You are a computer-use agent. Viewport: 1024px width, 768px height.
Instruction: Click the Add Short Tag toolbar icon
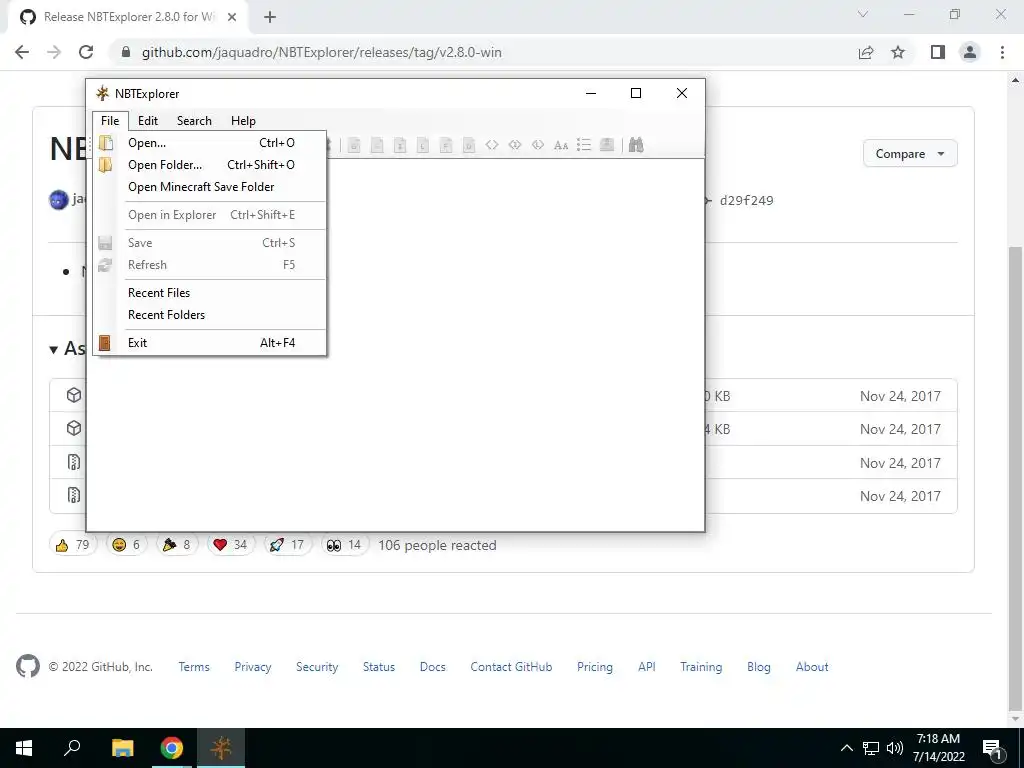(377, 145)
